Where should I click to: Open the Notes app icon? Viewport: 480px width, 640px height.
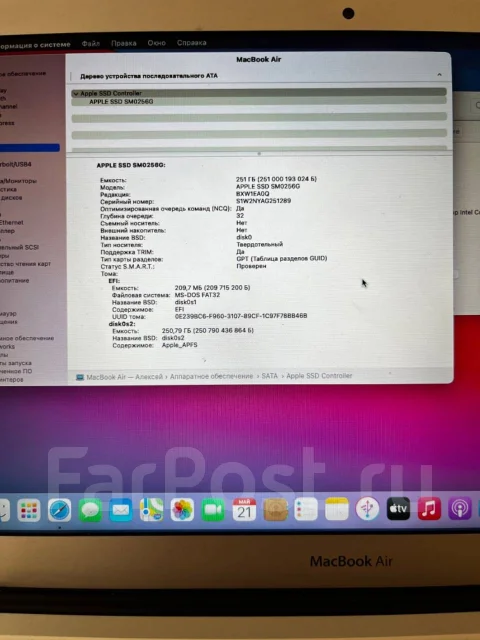[337, 509]
